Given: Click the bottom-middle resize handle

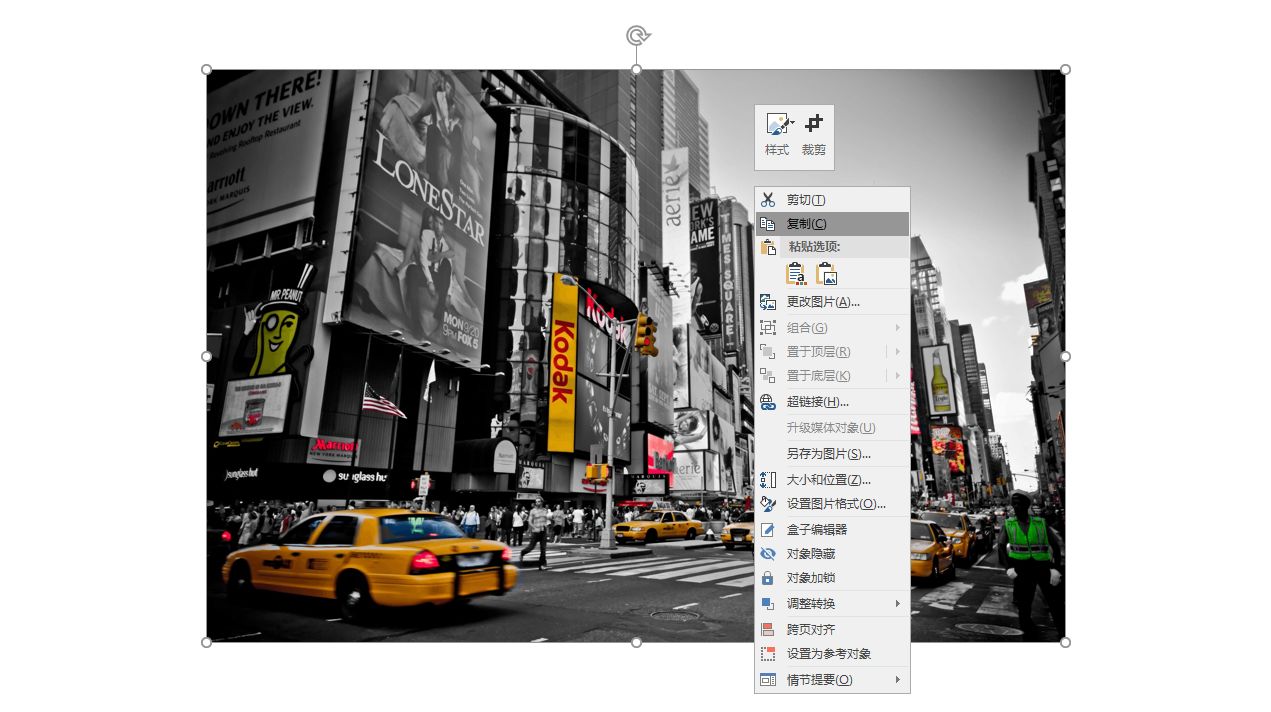Looking at the screenshot, I should coord(637,642).
